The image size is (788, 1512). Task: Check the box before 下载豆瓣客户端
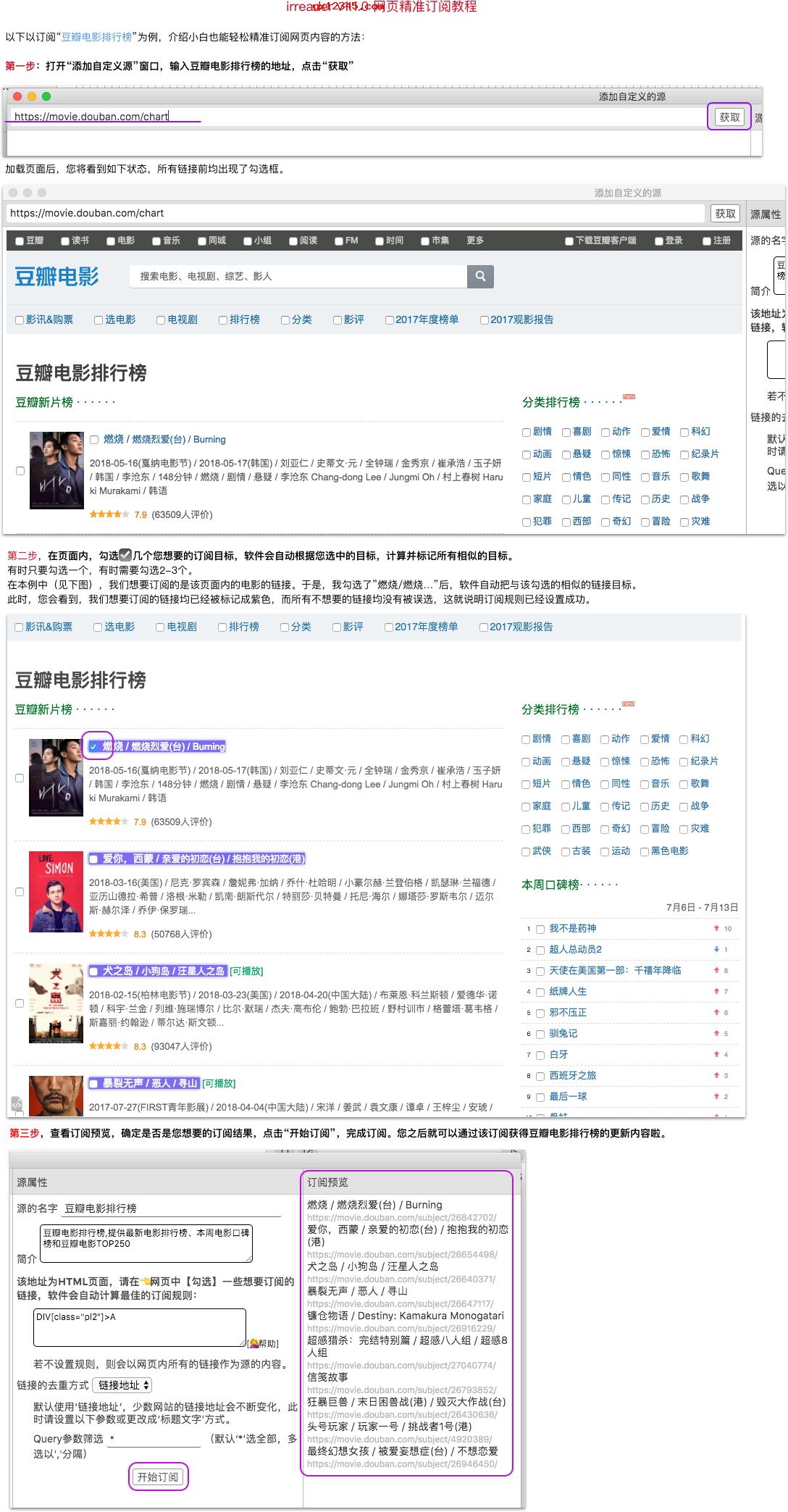pyautogui.click(x=569, y=241)
